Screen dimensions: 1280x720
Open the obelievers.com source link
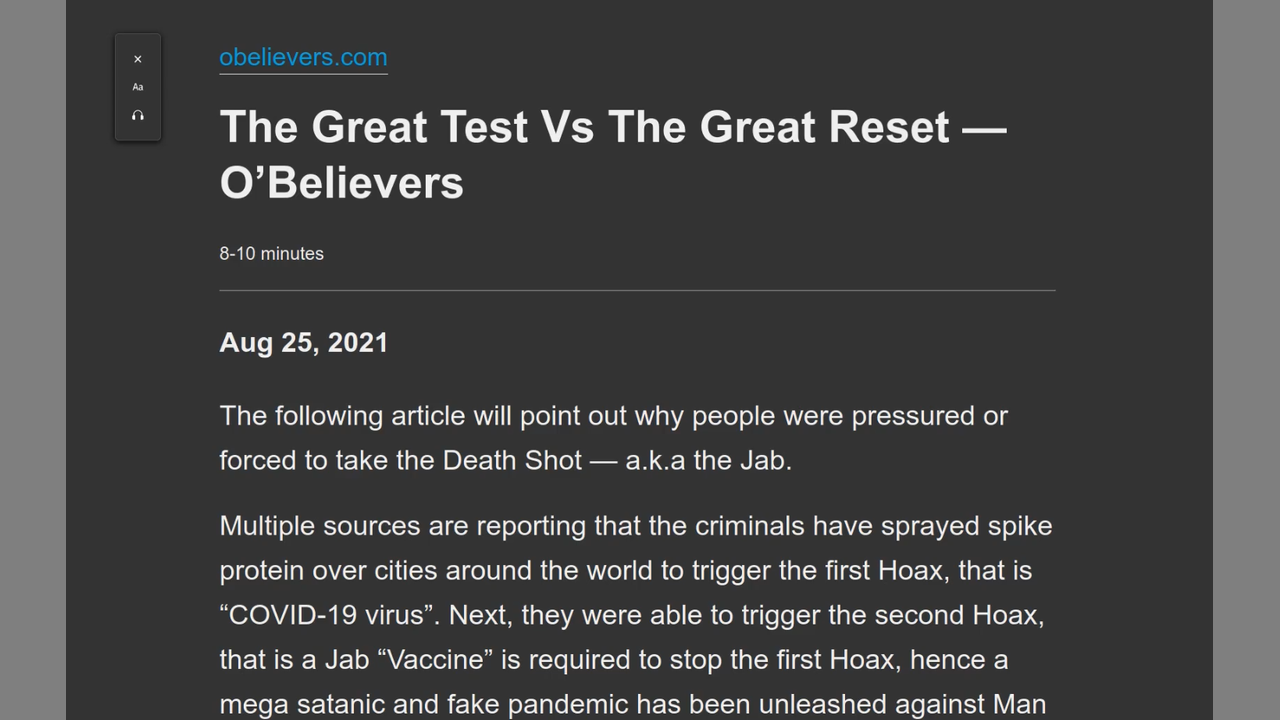pyautogui.click(x=303, y=57)
